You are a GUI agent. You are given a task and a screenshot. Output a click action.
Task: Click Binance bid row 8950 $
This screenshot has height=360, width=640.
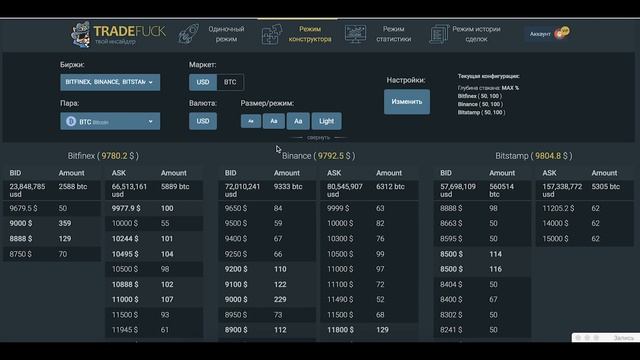(x=267, y=315)
